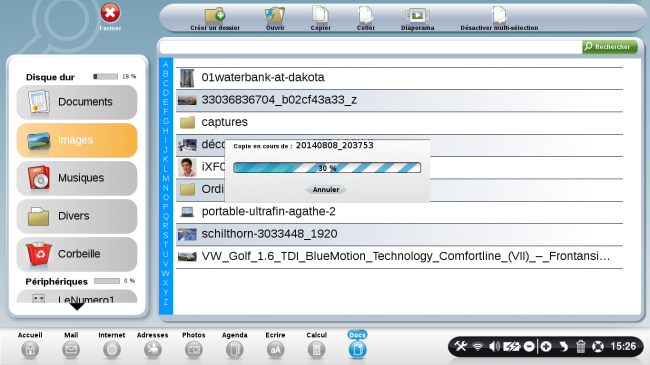The height and width of the screenshot is (365, 650).
Task: Click the 30 % copy progress bar
Action: tap(327, 168)
